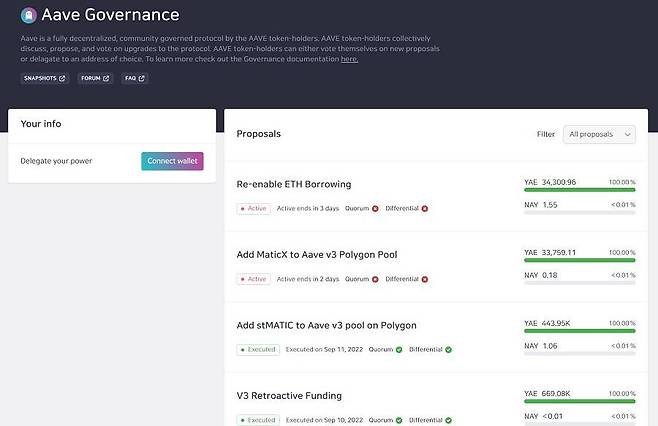Open the FAQ external link button
Screen dimensions: 658x426
click(x=135, y=78)
